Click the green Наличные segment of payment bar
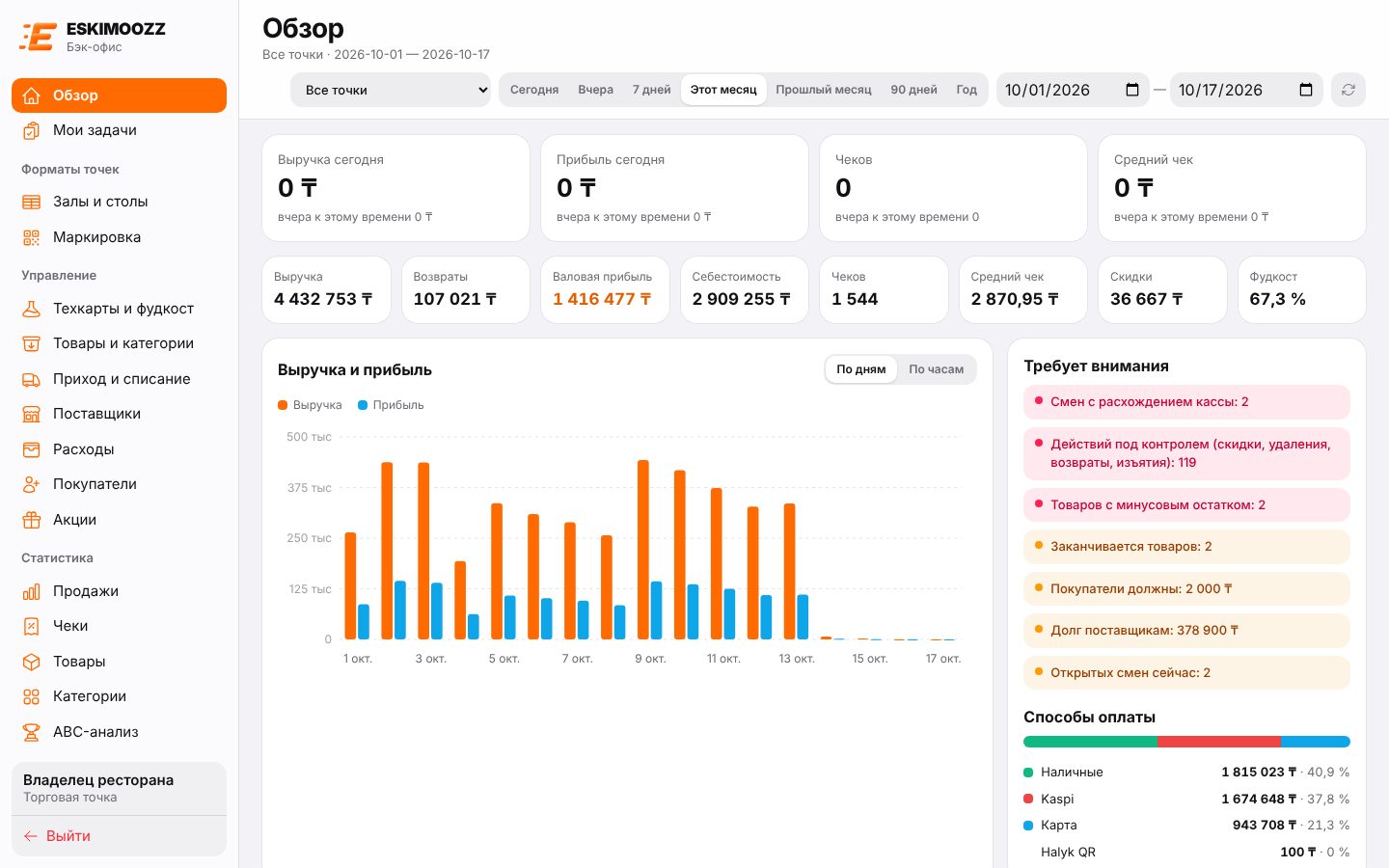The width and height of the screenshot is (1389, 868). pos(1090,742)
